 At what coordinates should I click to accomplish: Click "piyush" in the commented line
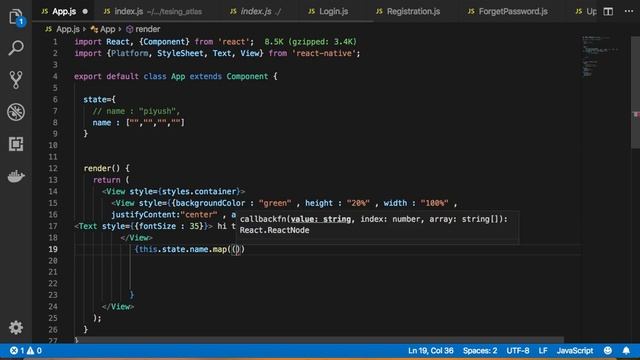pos(157,111)
